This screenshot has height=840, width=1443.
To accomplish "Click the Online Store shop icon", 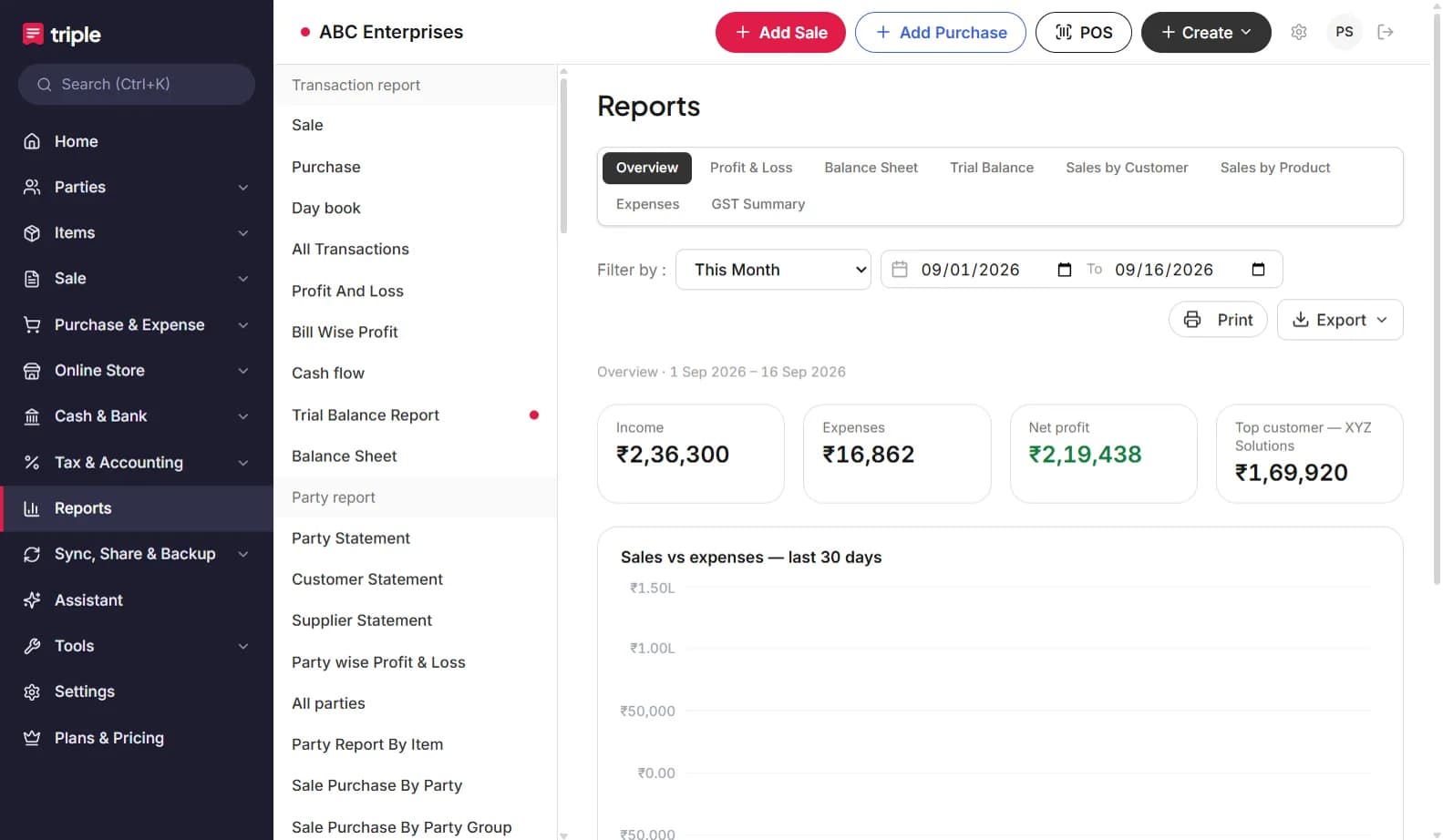I will 32,371.
